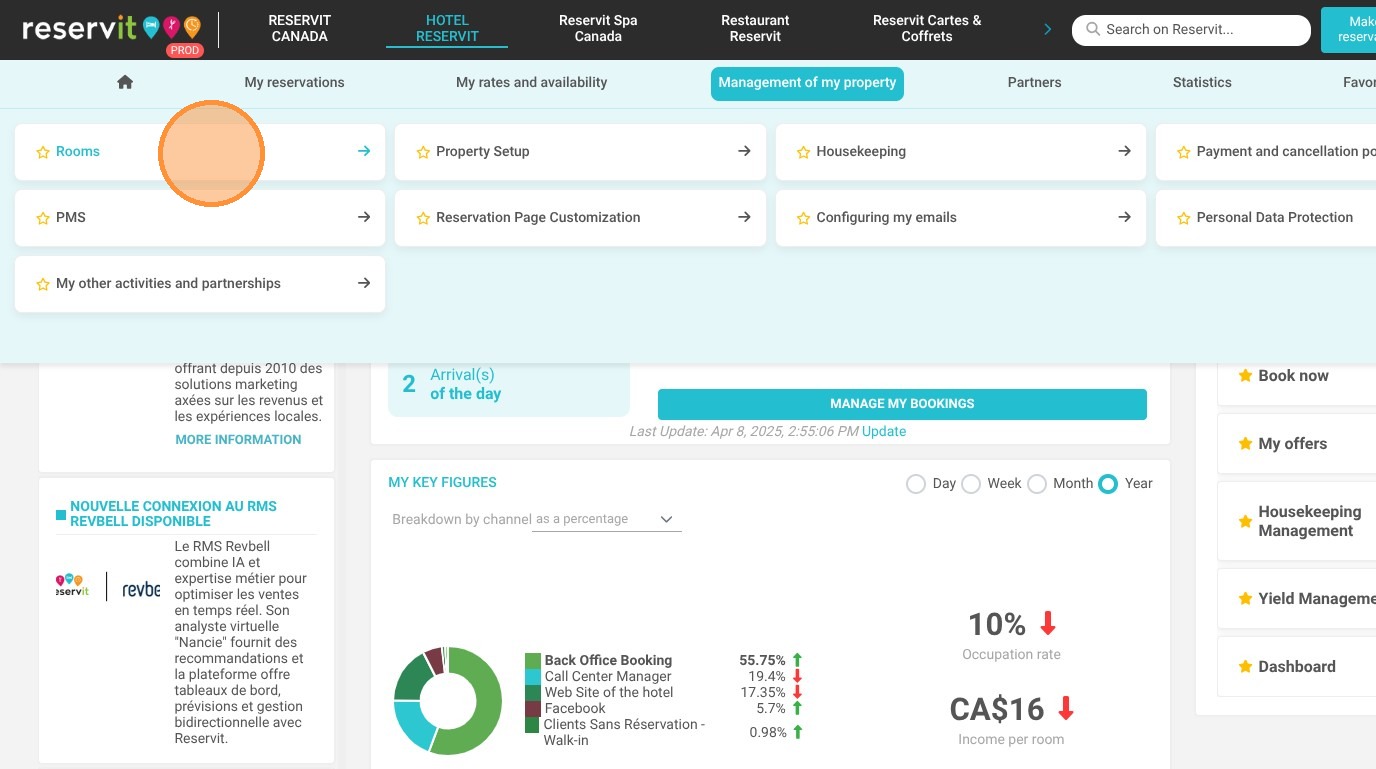This screenshot has width=1376, height=769.
Task: Click the PMS card arrow
Action: pyautogui.click(x=364, y=217)
